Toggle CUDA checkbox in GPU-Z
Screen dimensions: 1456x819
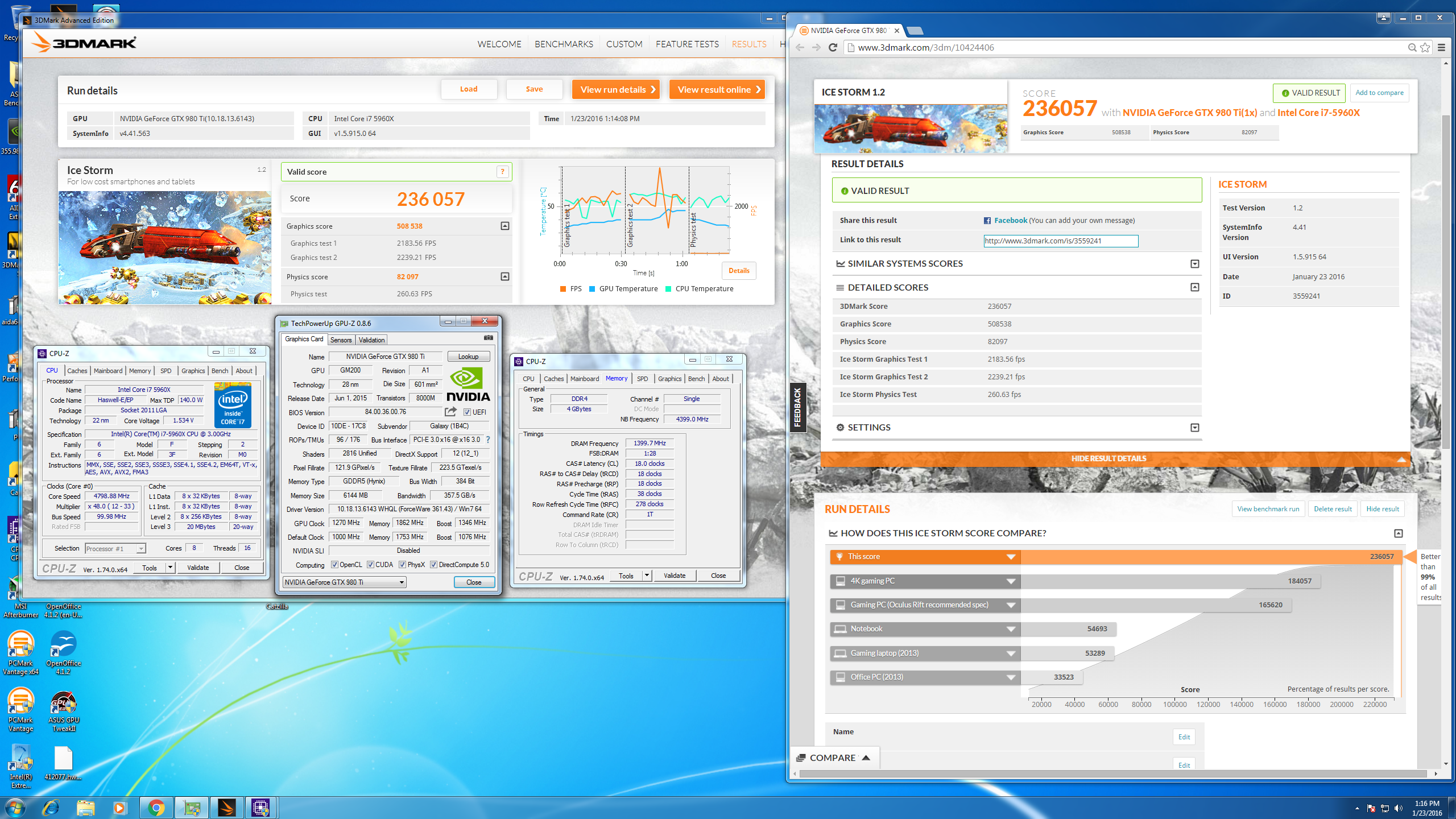tap(370, 565)
